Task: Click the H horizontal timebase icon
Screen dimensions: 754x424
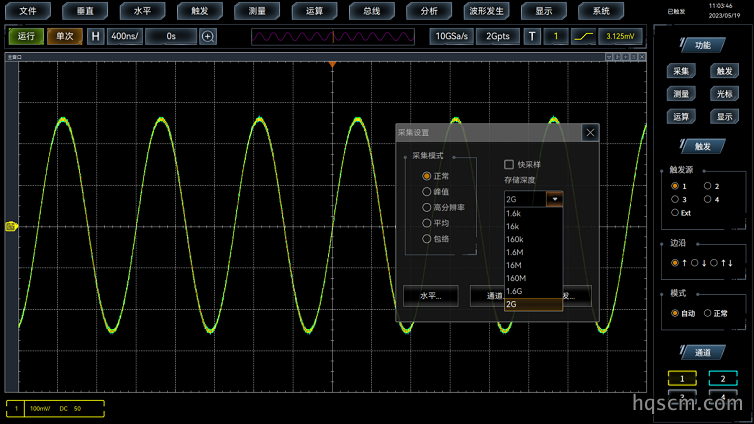Action: point(95,37)
